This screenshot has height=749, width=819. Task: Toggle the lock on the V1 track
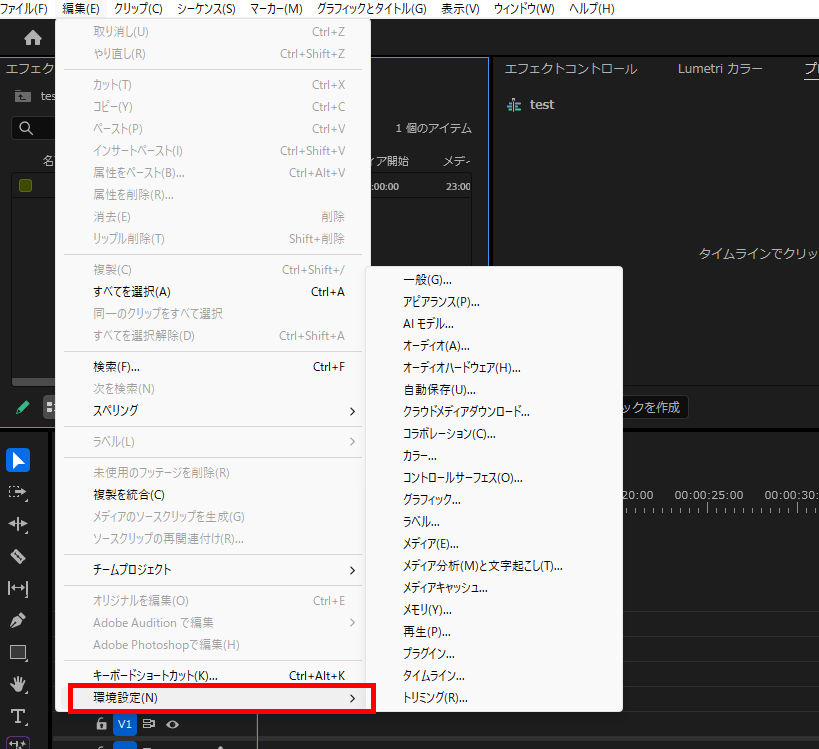tap(103, 725)
